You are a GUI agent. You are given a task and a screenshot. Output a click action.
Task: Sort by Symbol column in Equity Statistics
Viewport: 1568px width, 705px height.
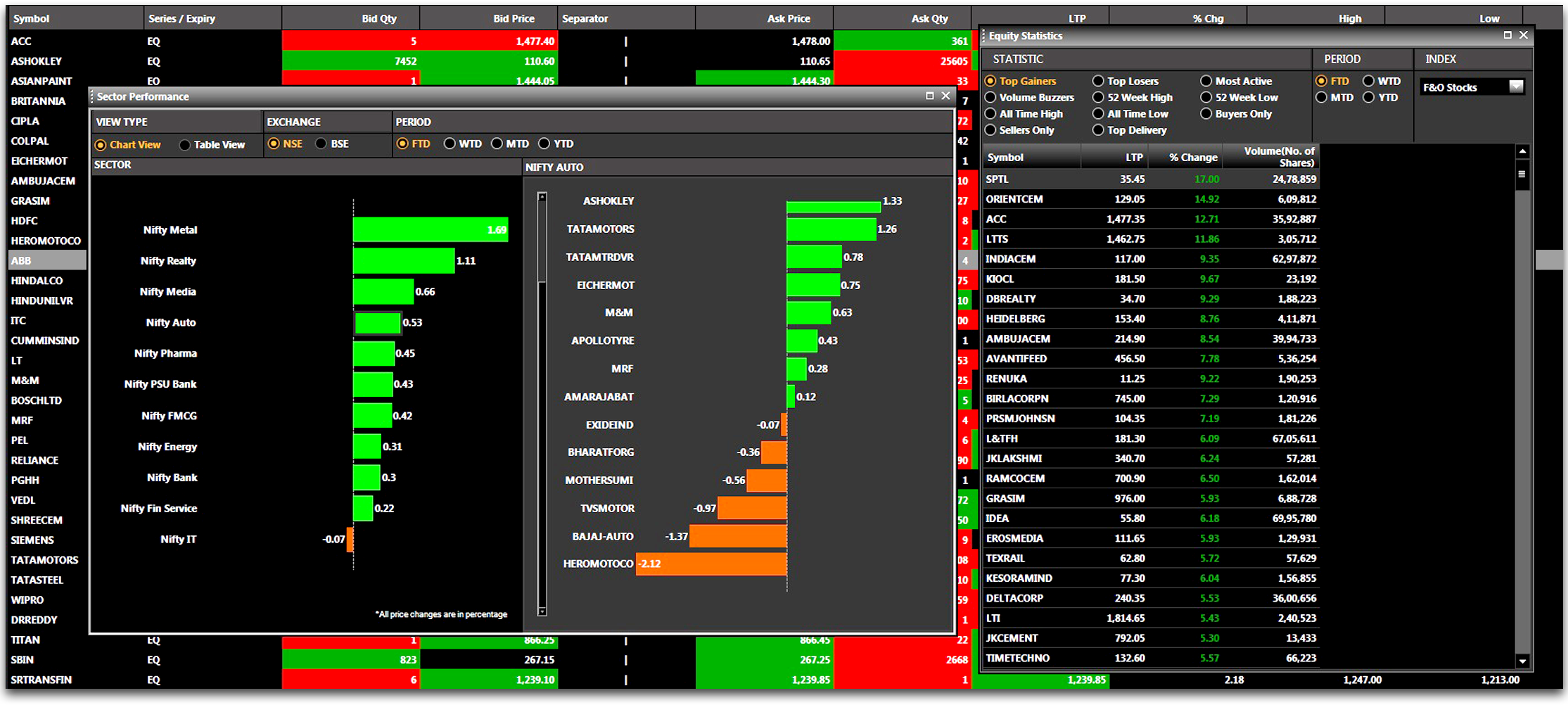(1031, 157)
